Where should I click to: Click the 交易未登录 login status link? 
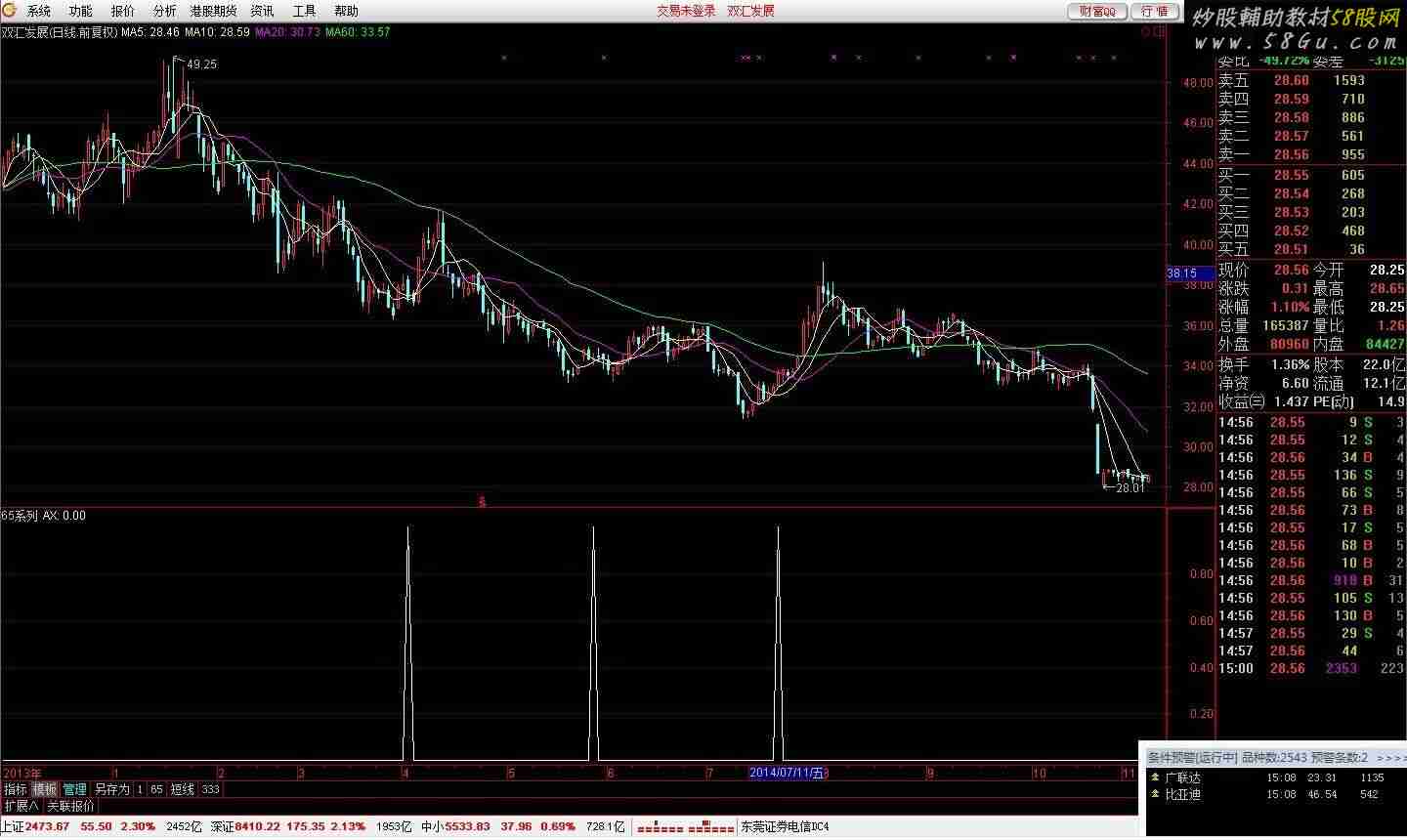686,11
